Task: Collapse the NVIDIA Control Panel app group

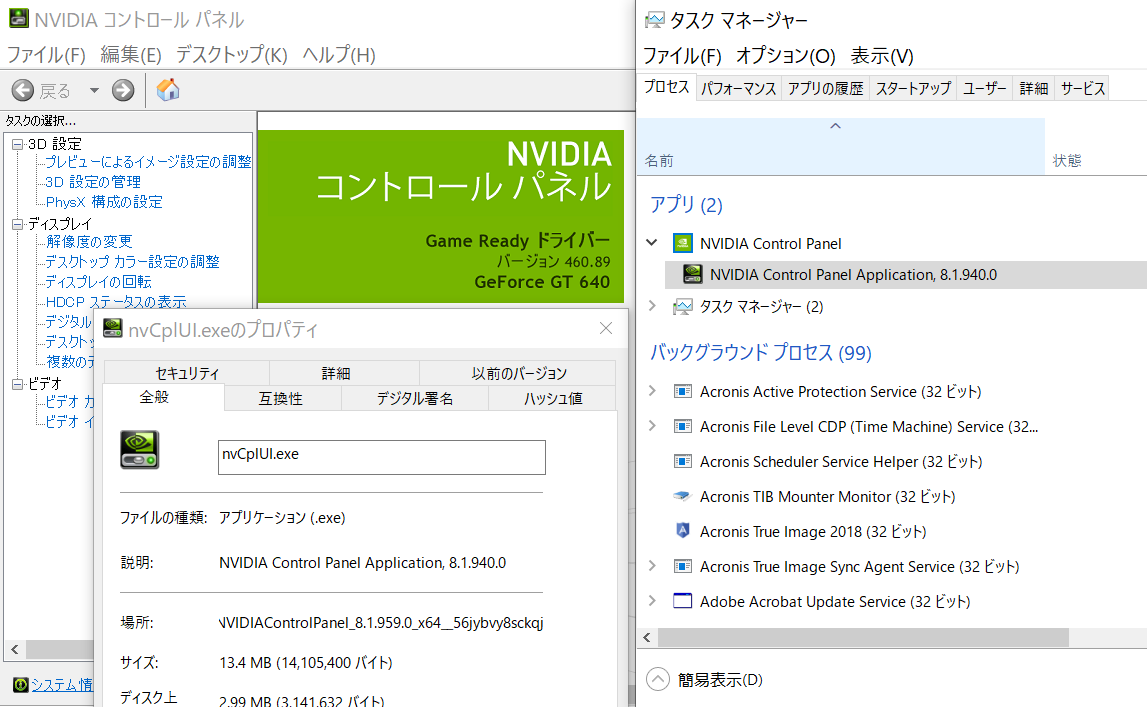Action: click(652, 242)
